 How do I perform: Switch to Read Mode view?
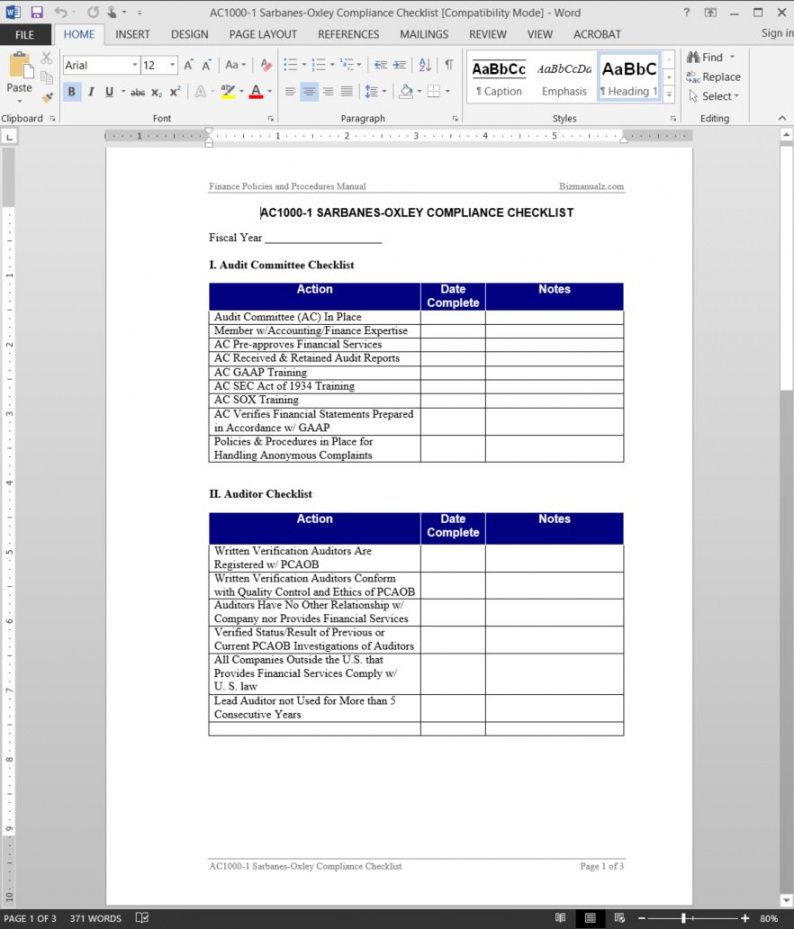560,918
